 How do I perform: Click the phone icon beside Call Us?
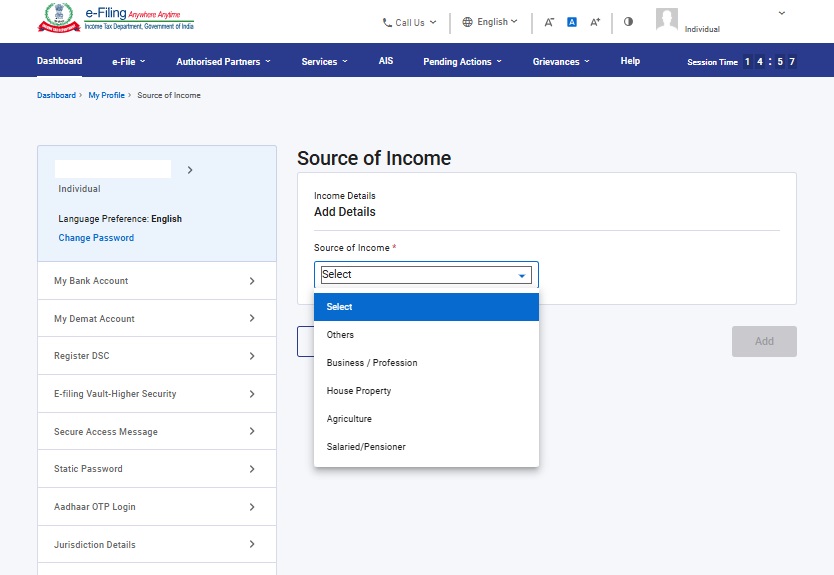[x=387, y=22]
